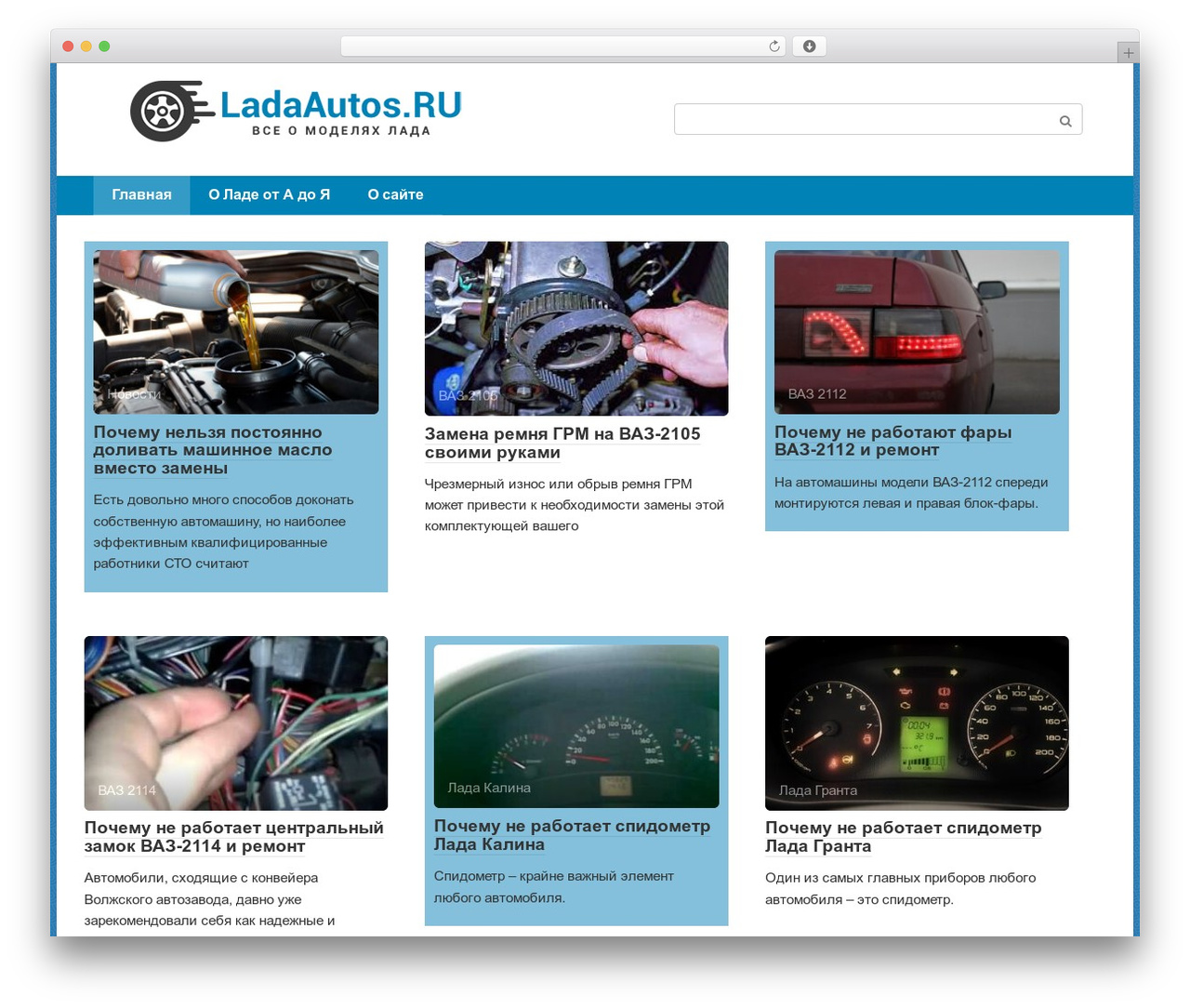Open the Главная menu item
This screenshot has width=1190, height=1008.
(x=141, y=195)
